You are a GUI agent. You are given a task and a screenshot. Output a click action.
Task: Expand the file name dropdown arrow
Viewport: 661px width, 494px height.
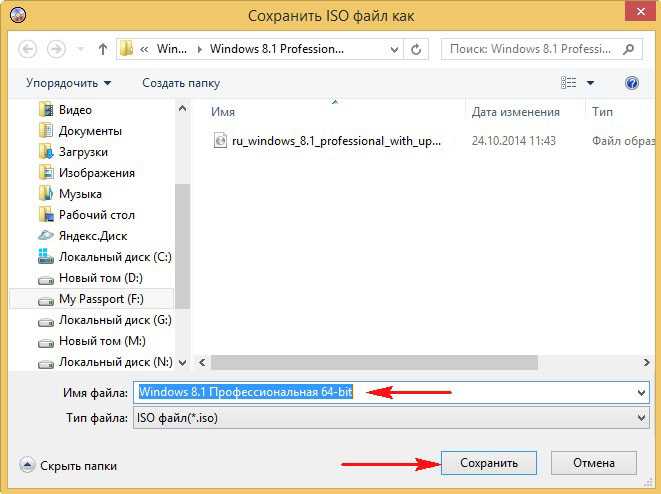tap(641, 393)
